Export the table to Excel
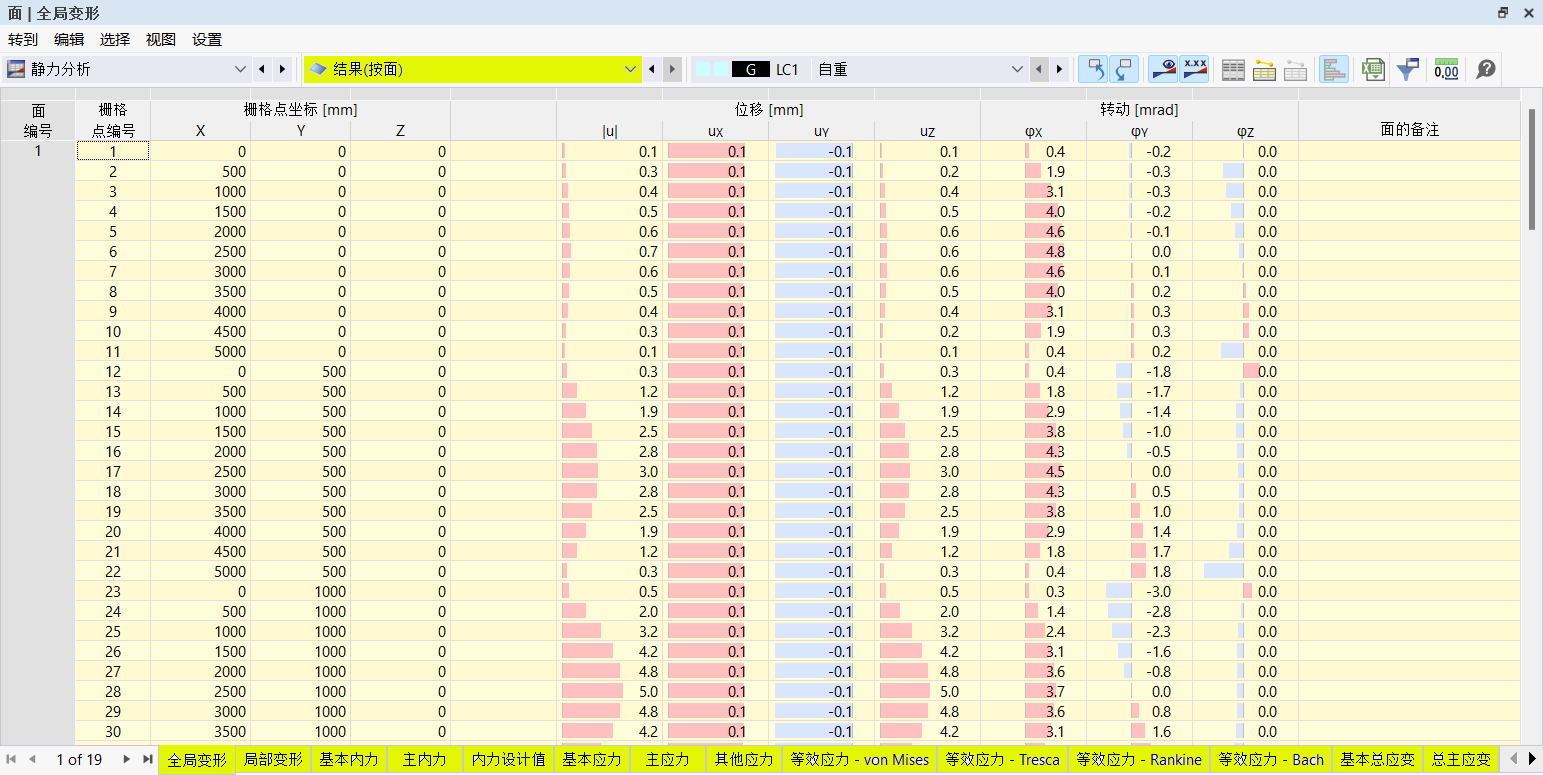 tap(1374, 69)
